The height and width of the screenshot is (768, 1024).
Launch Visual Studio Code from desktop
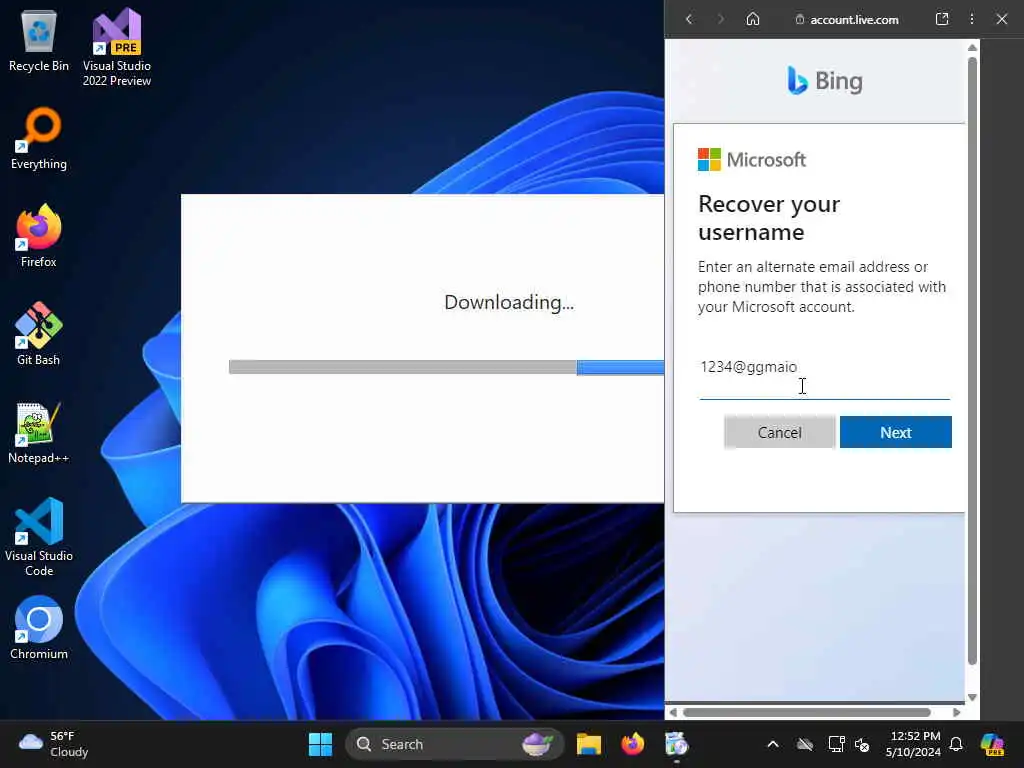(39, 537)
